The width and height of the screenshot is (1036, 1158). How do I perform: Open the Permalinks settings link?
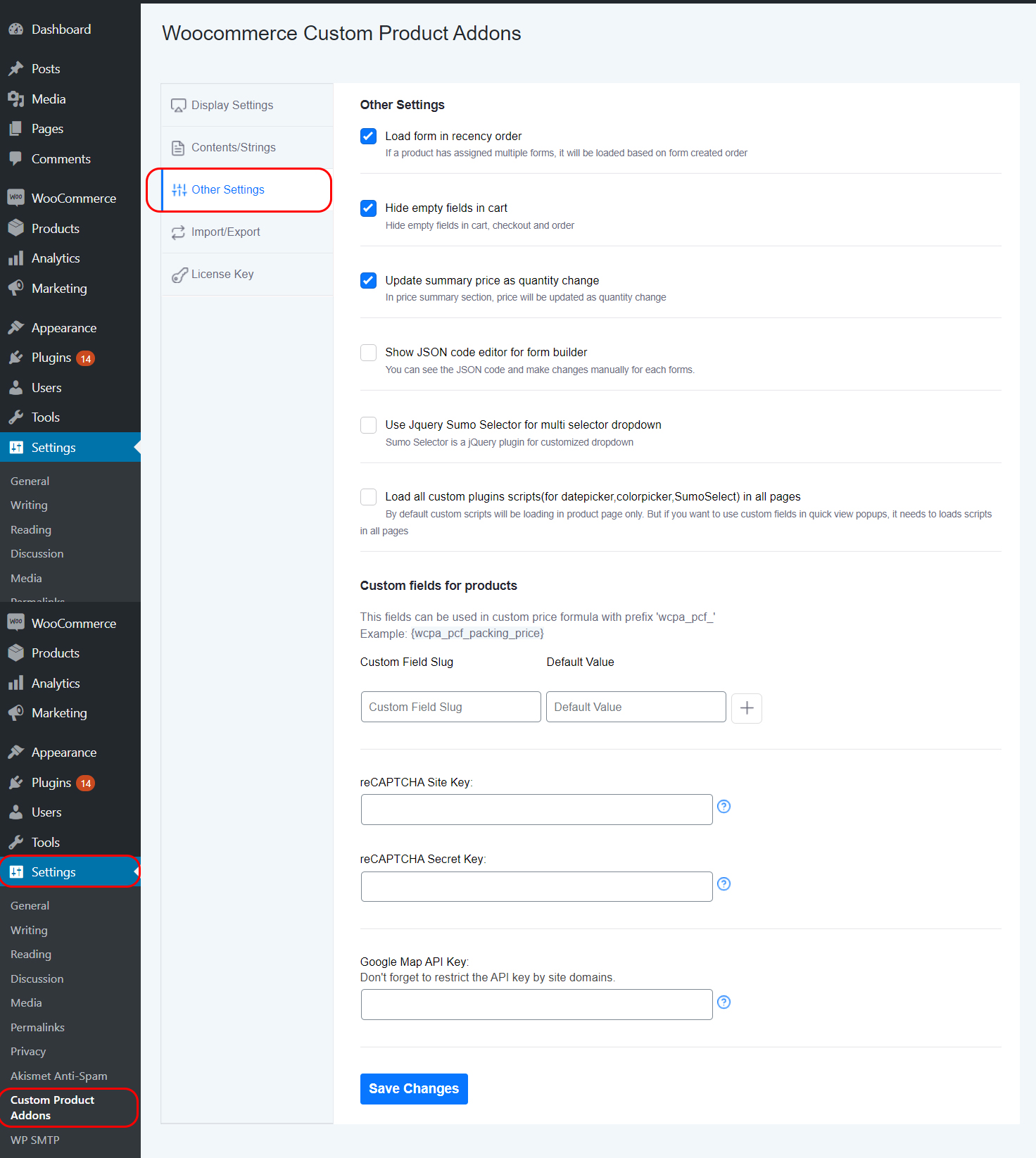tap(37, 1028)
